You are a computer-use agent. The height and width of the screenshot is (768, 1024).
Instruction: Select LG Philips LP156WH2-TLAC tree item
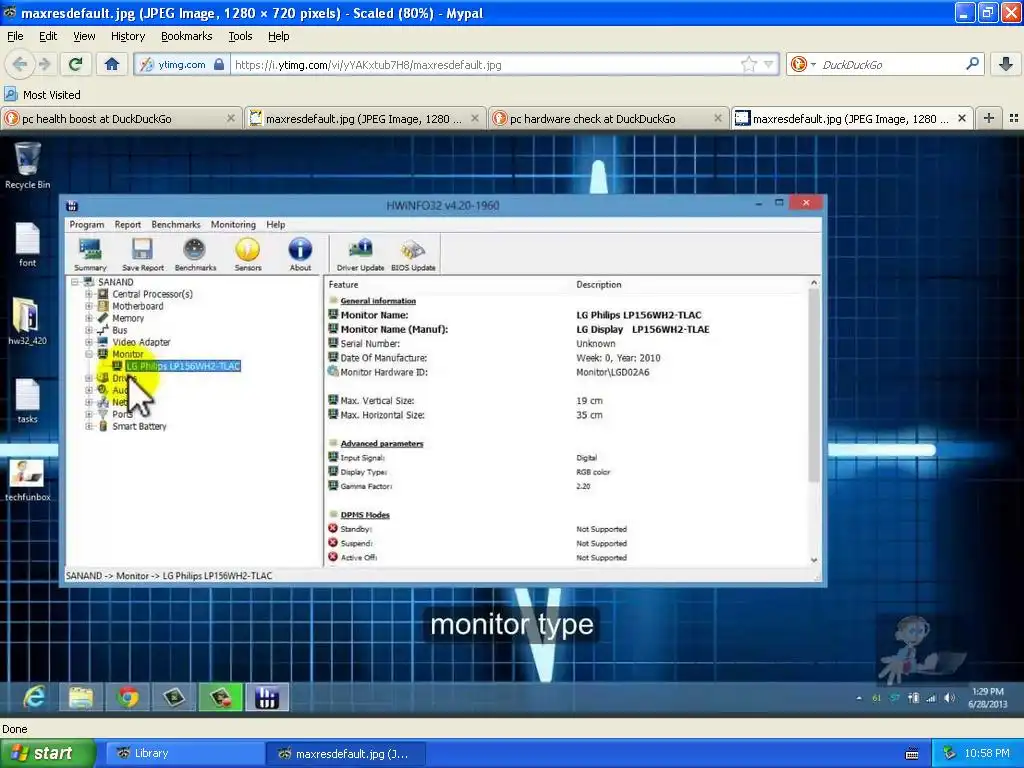[x=184, y=366]
